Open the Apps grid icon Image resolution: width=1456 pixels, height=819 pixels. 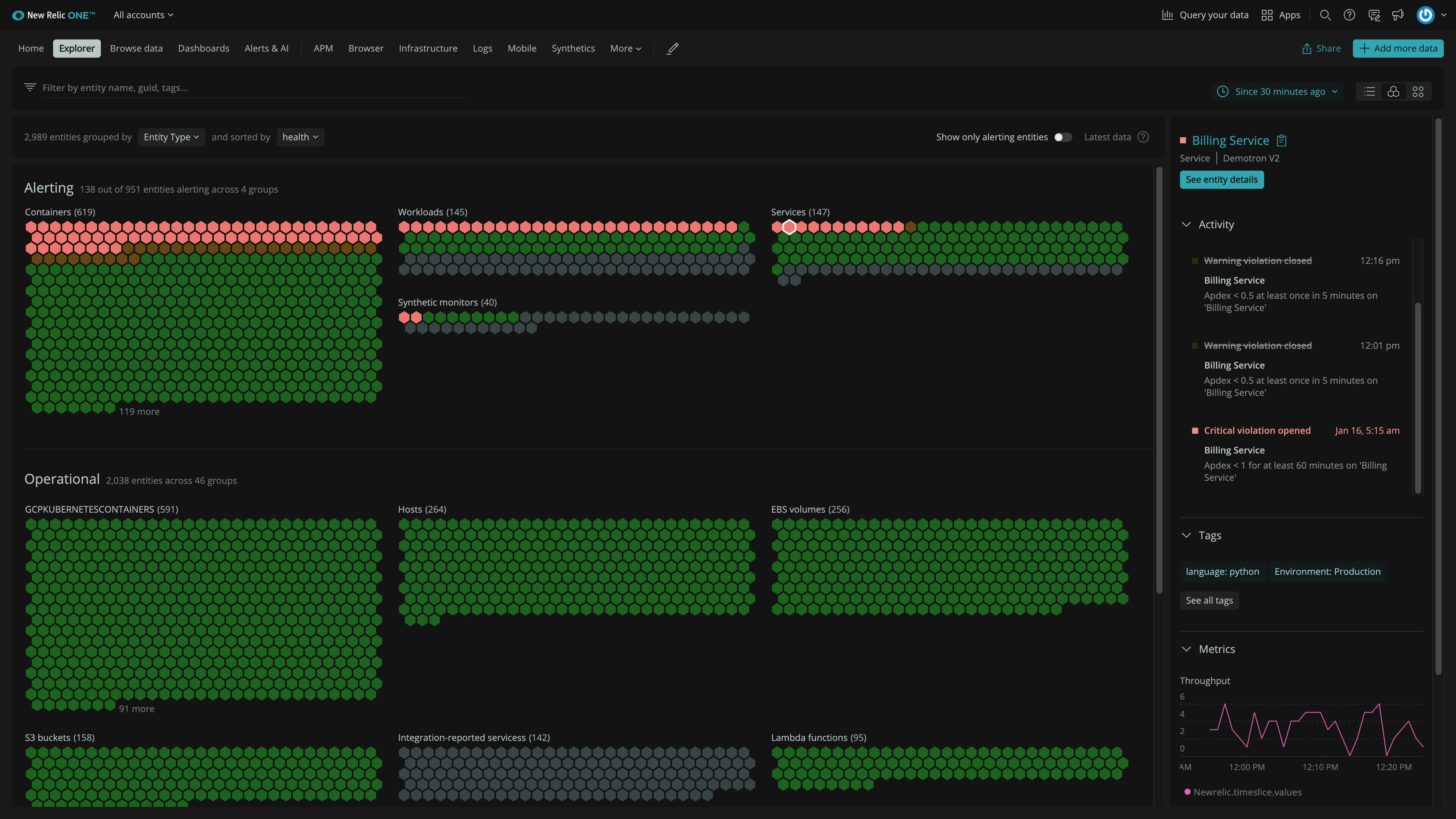(x=1267, y=15)
